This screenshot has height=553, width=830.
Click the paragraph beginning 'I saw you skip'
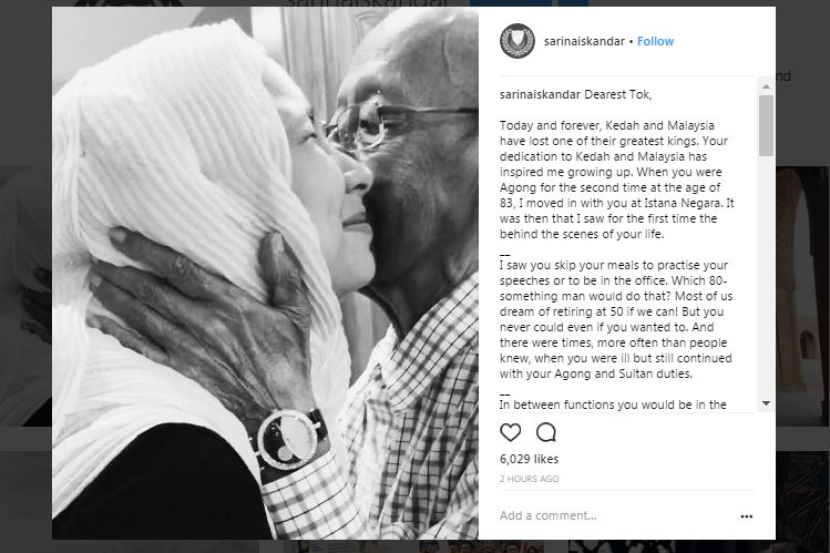pos(616,320)
